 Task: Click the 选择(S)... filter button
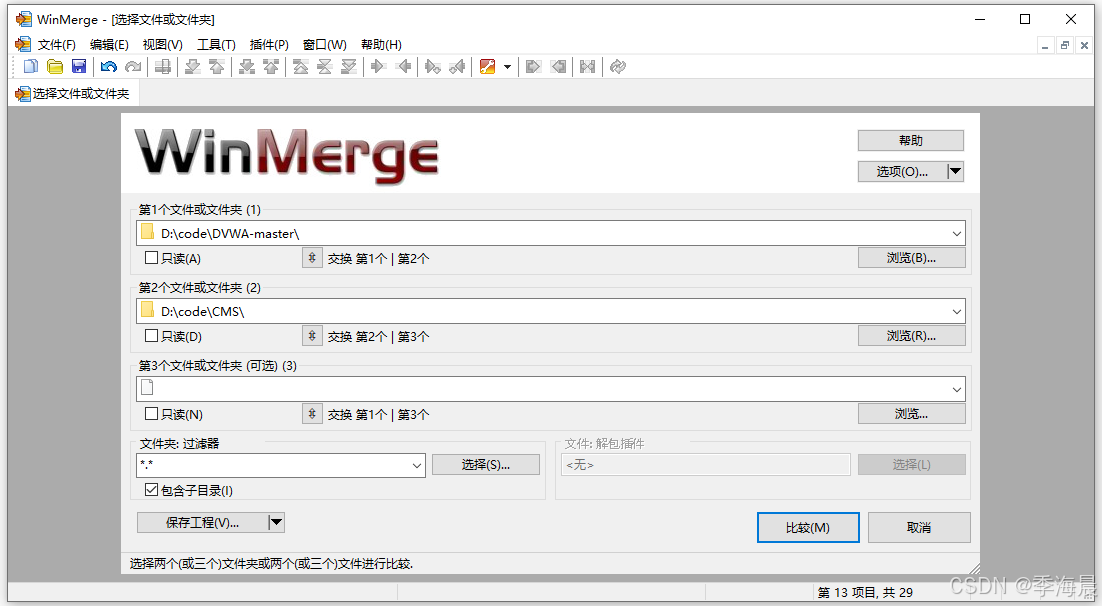(486, 465)
